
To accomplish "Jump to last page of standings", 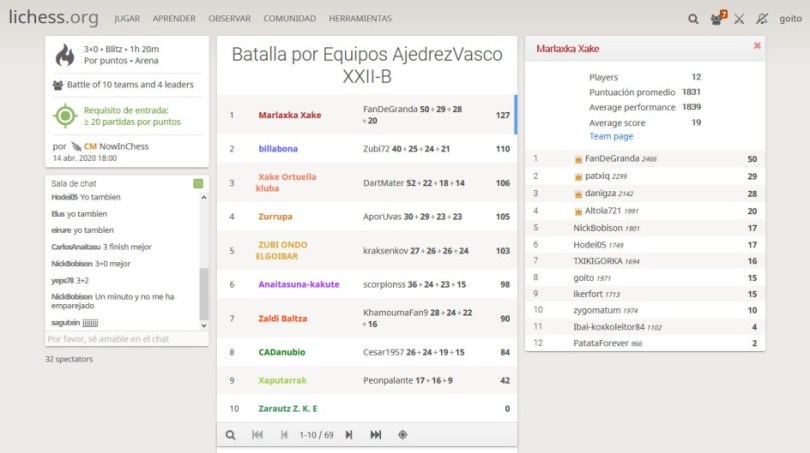I will 376,435.
